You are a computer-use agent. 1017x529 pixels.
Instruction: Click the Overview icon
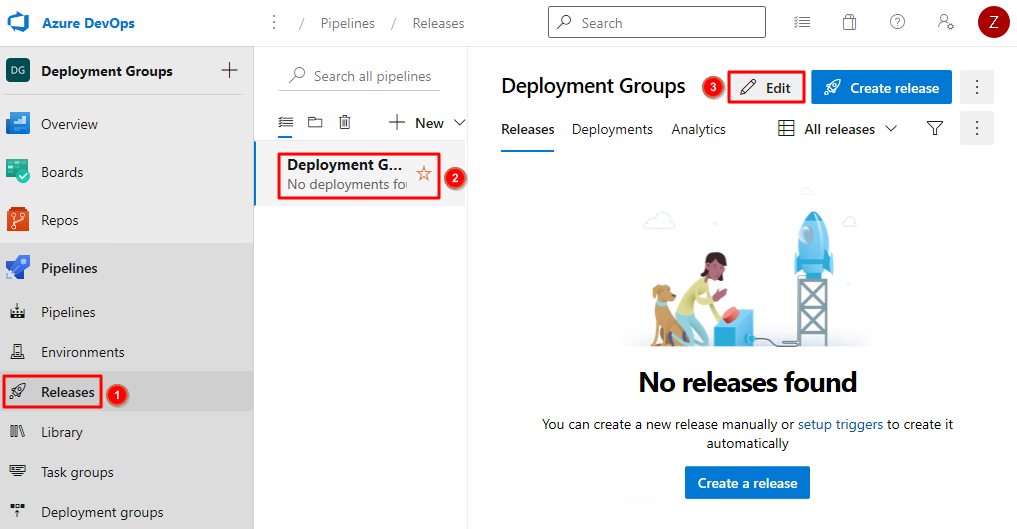[18, 123]
